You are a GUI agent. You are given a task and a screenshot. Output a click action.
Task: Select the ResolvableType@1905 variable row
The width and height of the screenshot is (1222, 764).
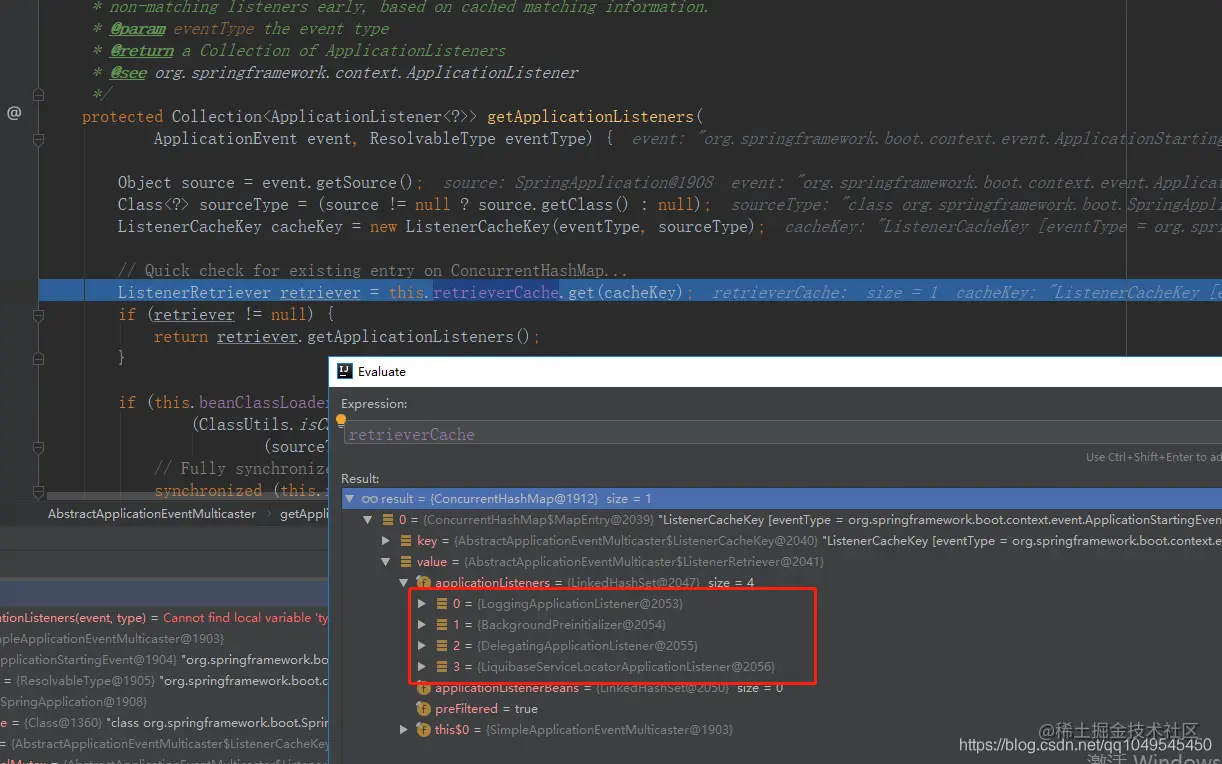pyautogui.click(x=164, y=681)
